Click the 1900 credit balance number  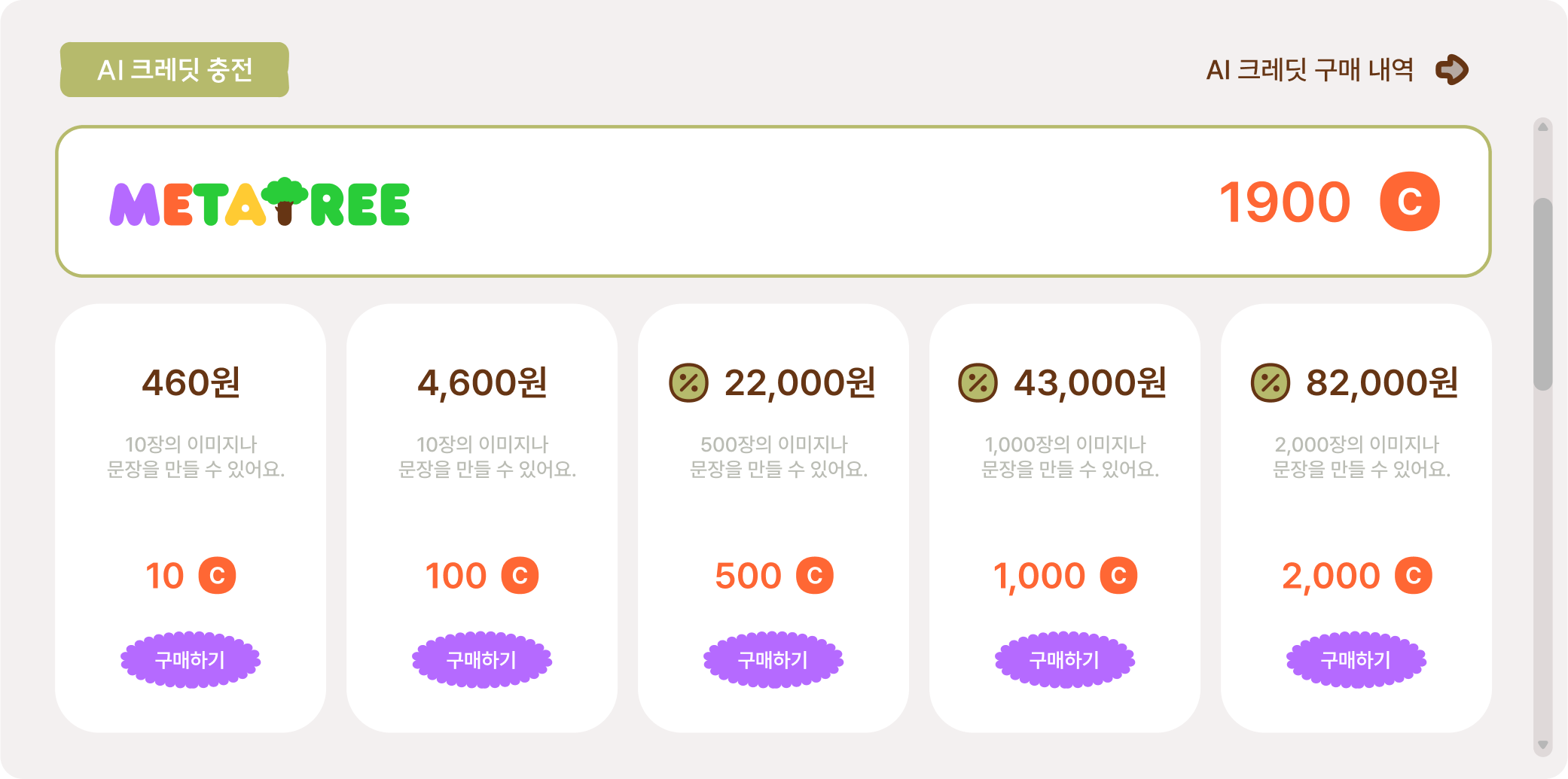click(x=1285, y=202)
